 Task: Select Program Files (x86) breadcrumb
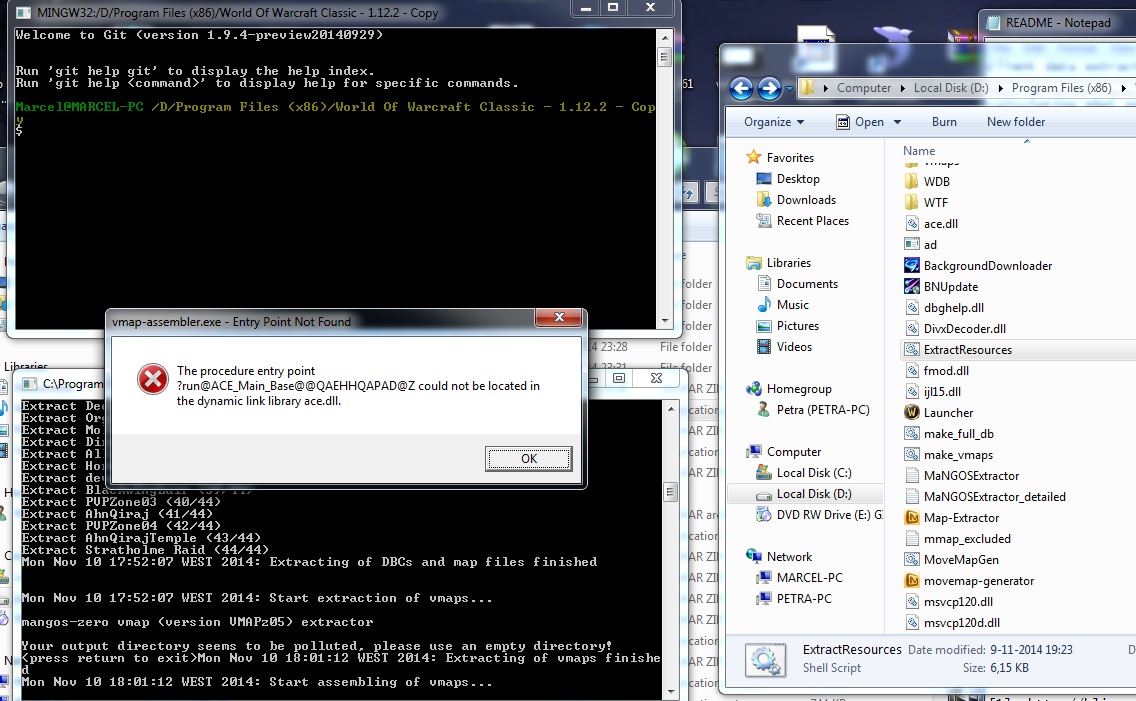(1061, 88)
